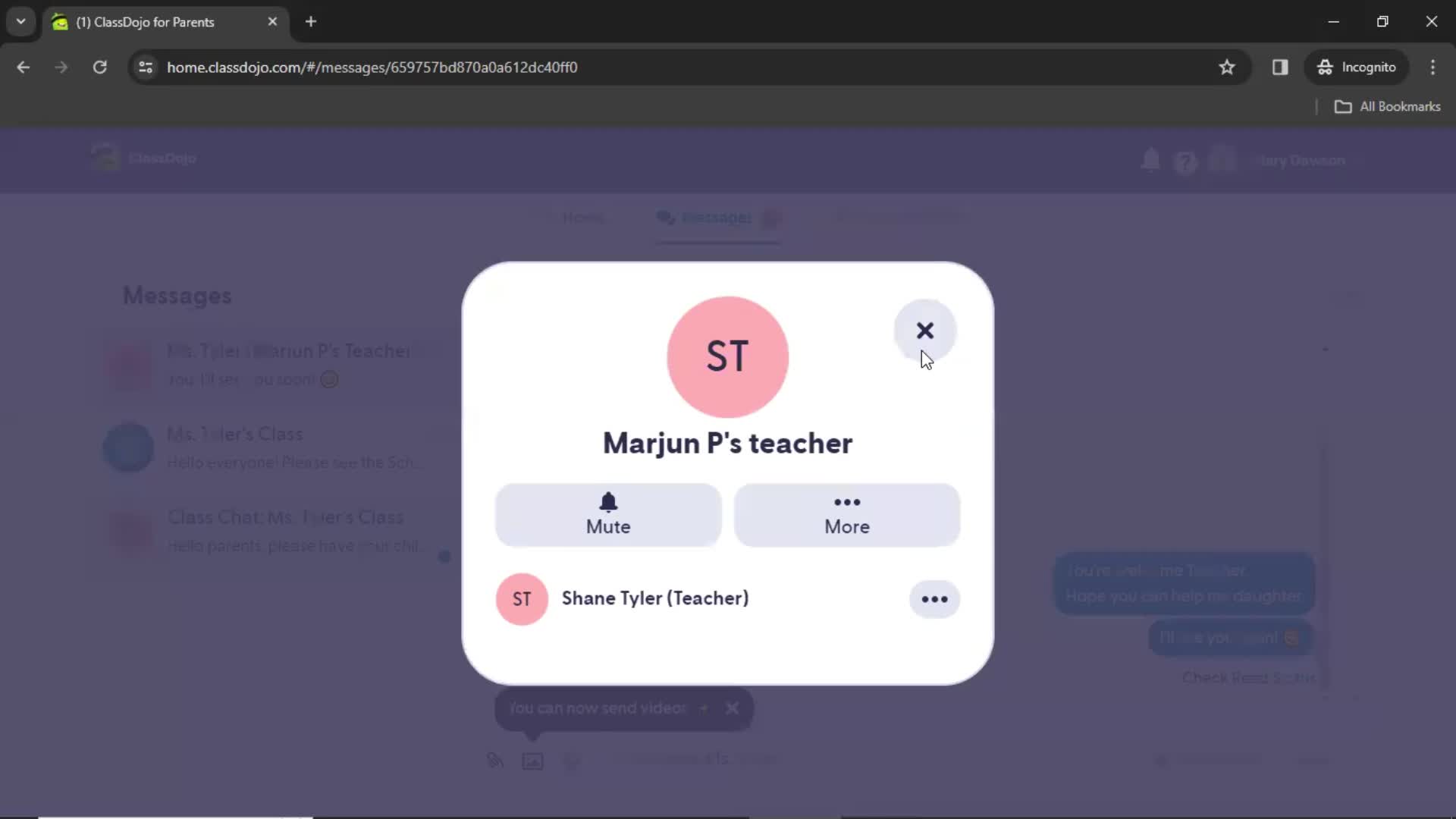
Task: Select the Home tab
Action: 584,217
